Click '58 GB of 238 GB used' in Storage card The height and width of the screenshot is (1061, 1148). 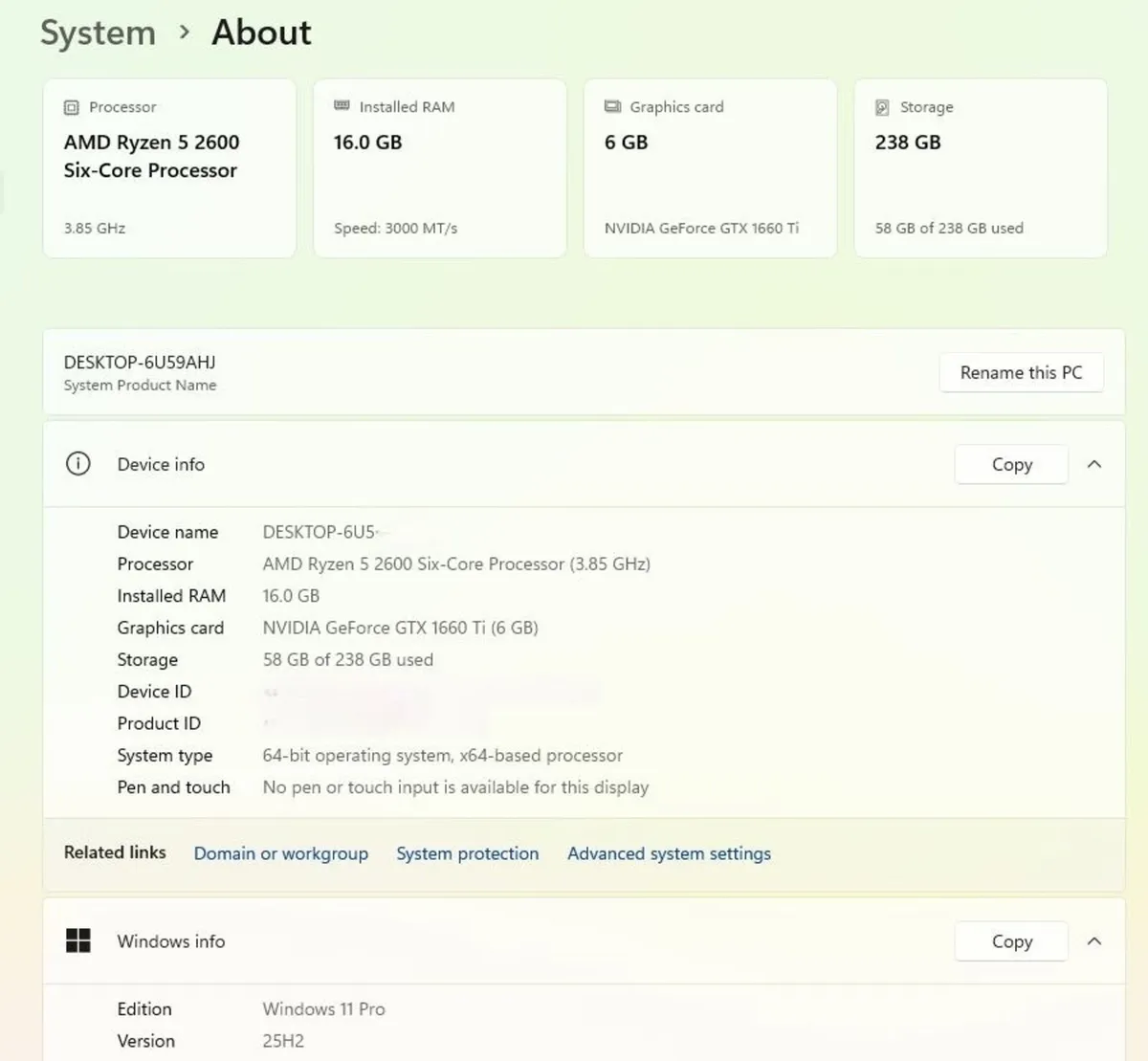click(949, 228)
